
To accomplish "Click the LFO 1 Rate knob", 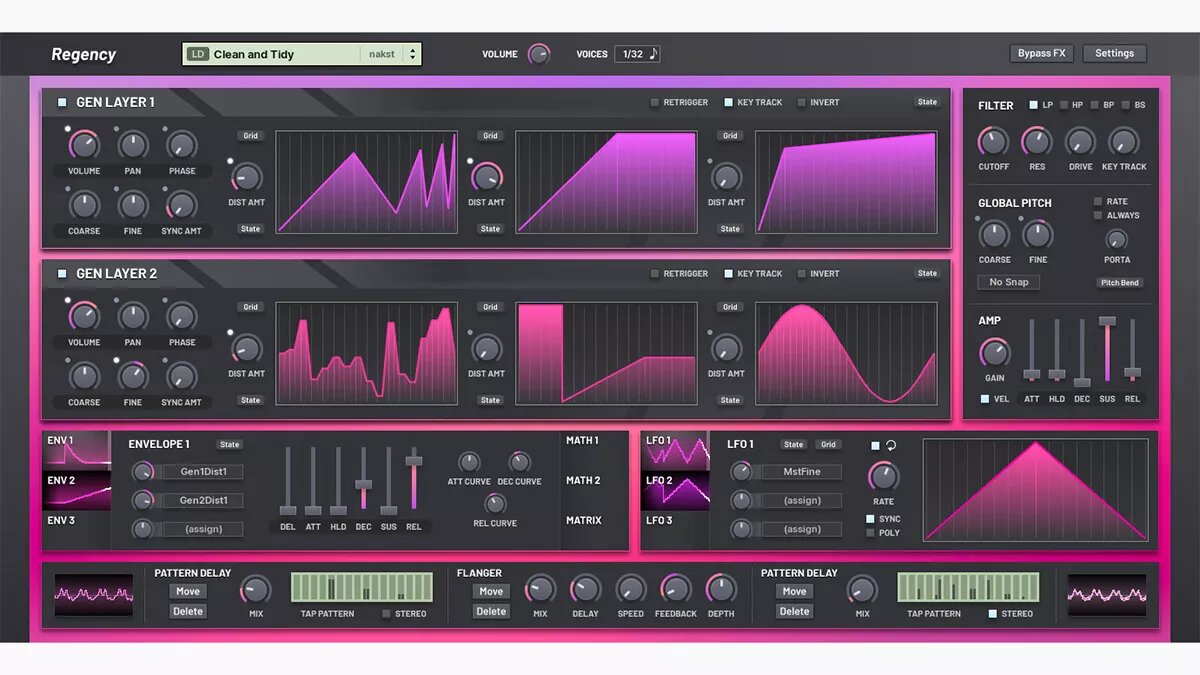I will [883, 477].
